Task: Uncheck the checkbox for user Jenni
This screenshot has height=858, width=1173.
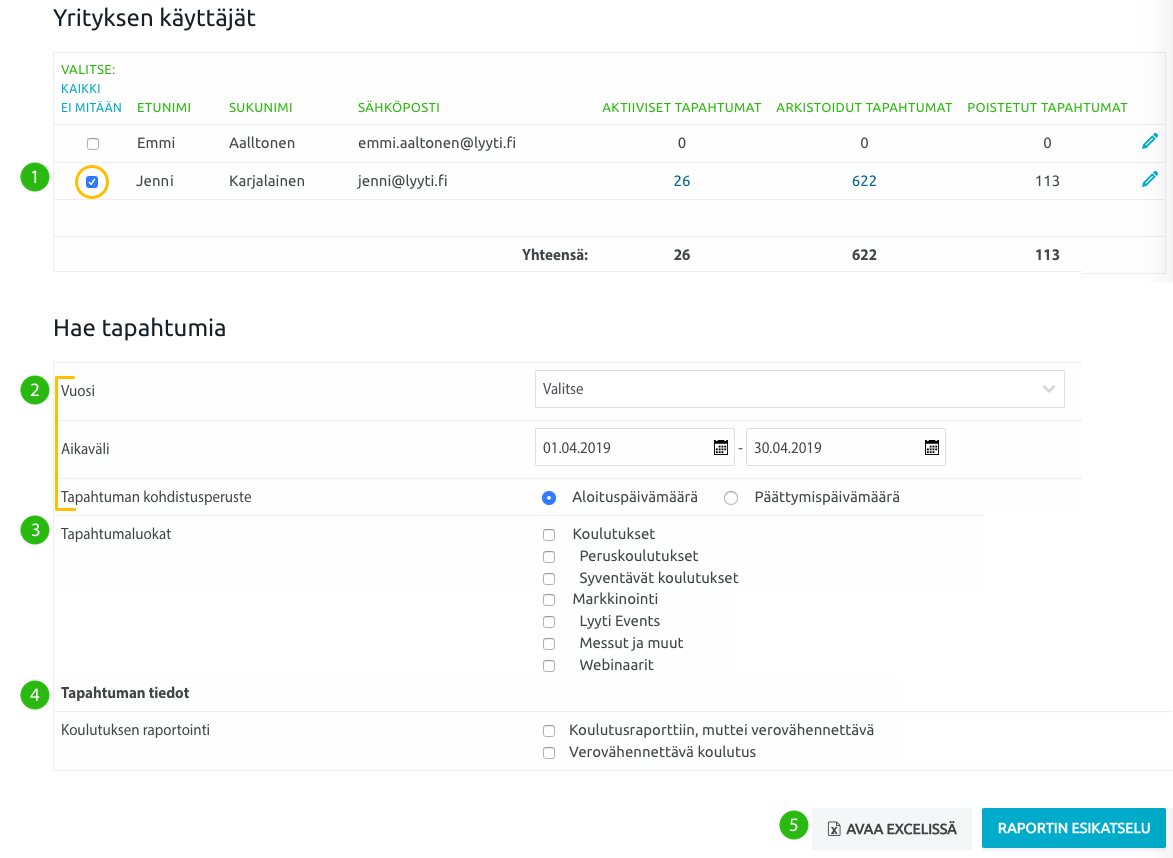Action: [92, 182]
